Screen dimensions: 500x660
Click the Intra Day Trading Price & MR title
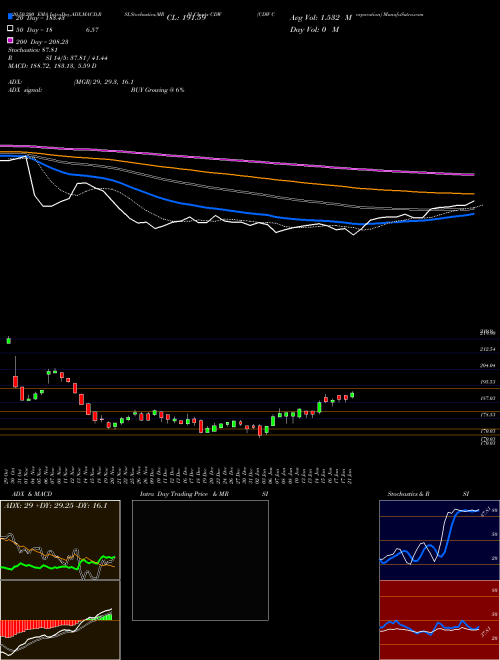tap(184, 494)
